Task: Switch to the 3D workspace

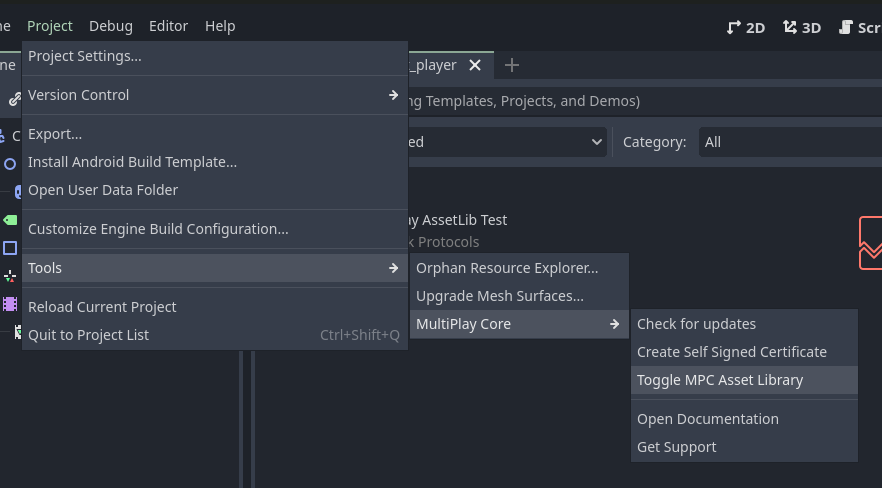Action: tap(802, 28)
